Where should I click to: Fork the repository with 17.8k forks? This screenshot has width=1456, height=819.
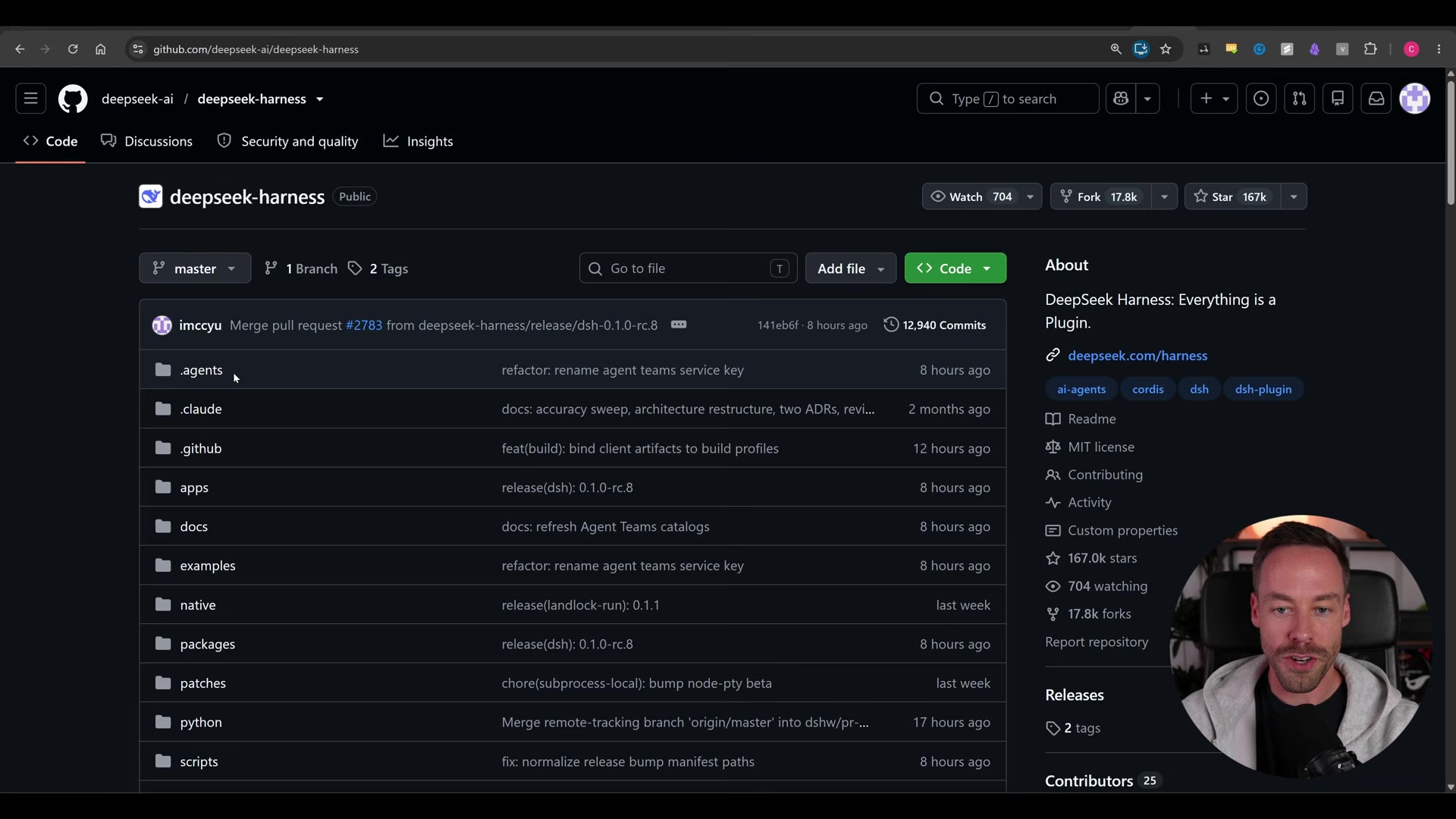pyautogui.click(x=1100, y=196)
